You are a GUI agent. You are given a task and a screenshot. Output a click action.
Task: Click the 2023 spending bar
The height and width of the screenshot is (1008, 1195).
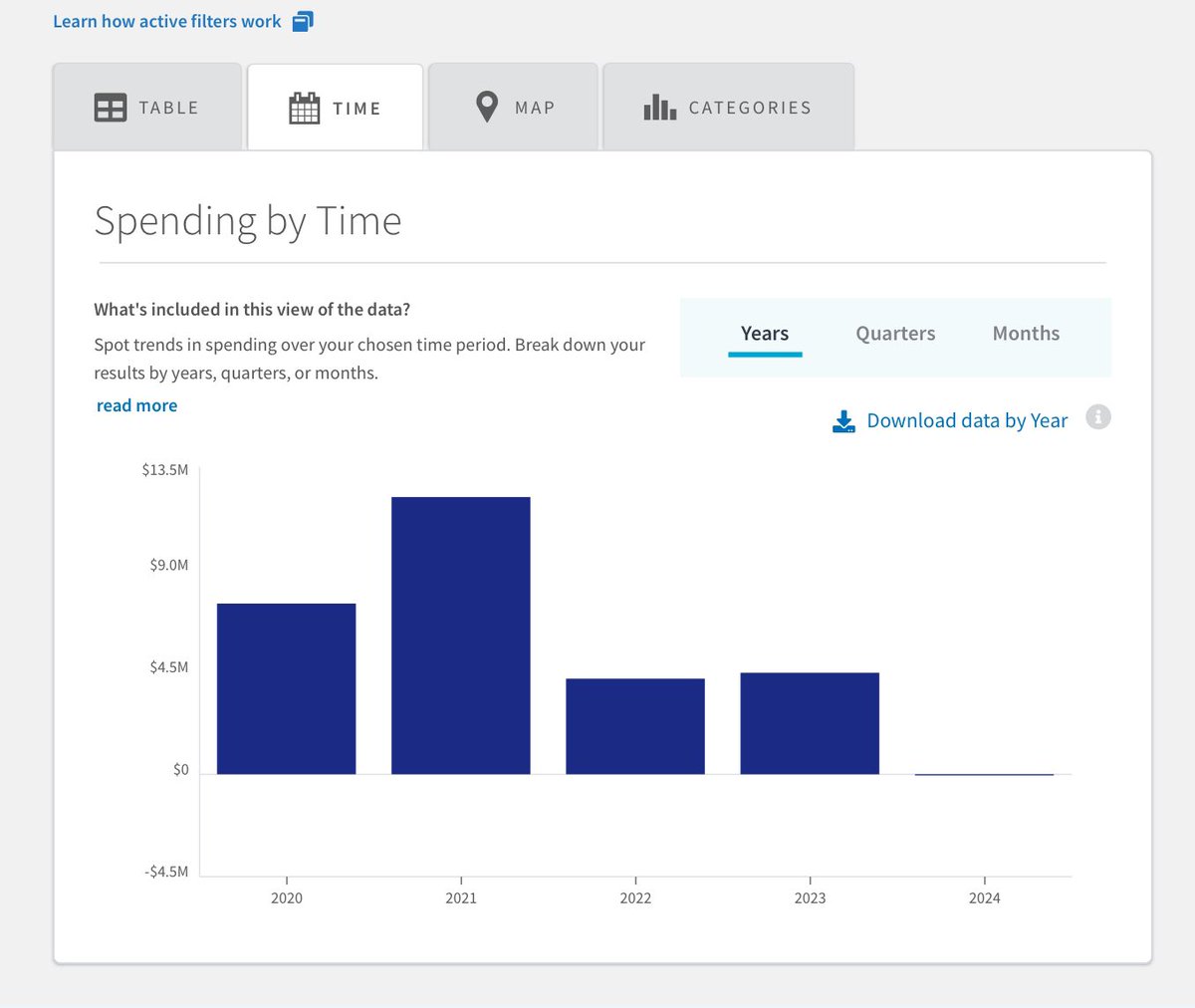click(810, 723)
